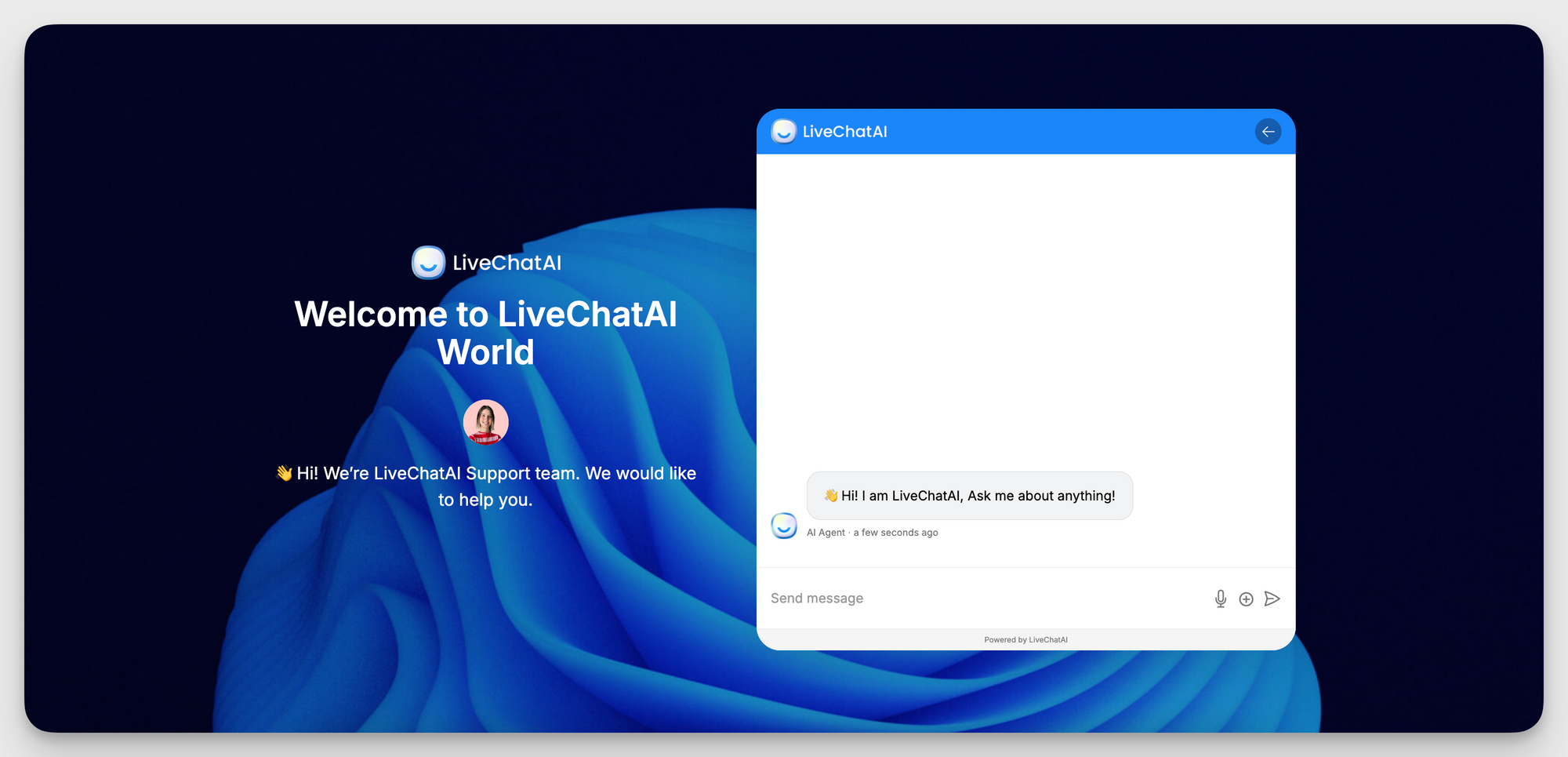Click the AI Agent avatar beside greeting

tap(784, 526)
